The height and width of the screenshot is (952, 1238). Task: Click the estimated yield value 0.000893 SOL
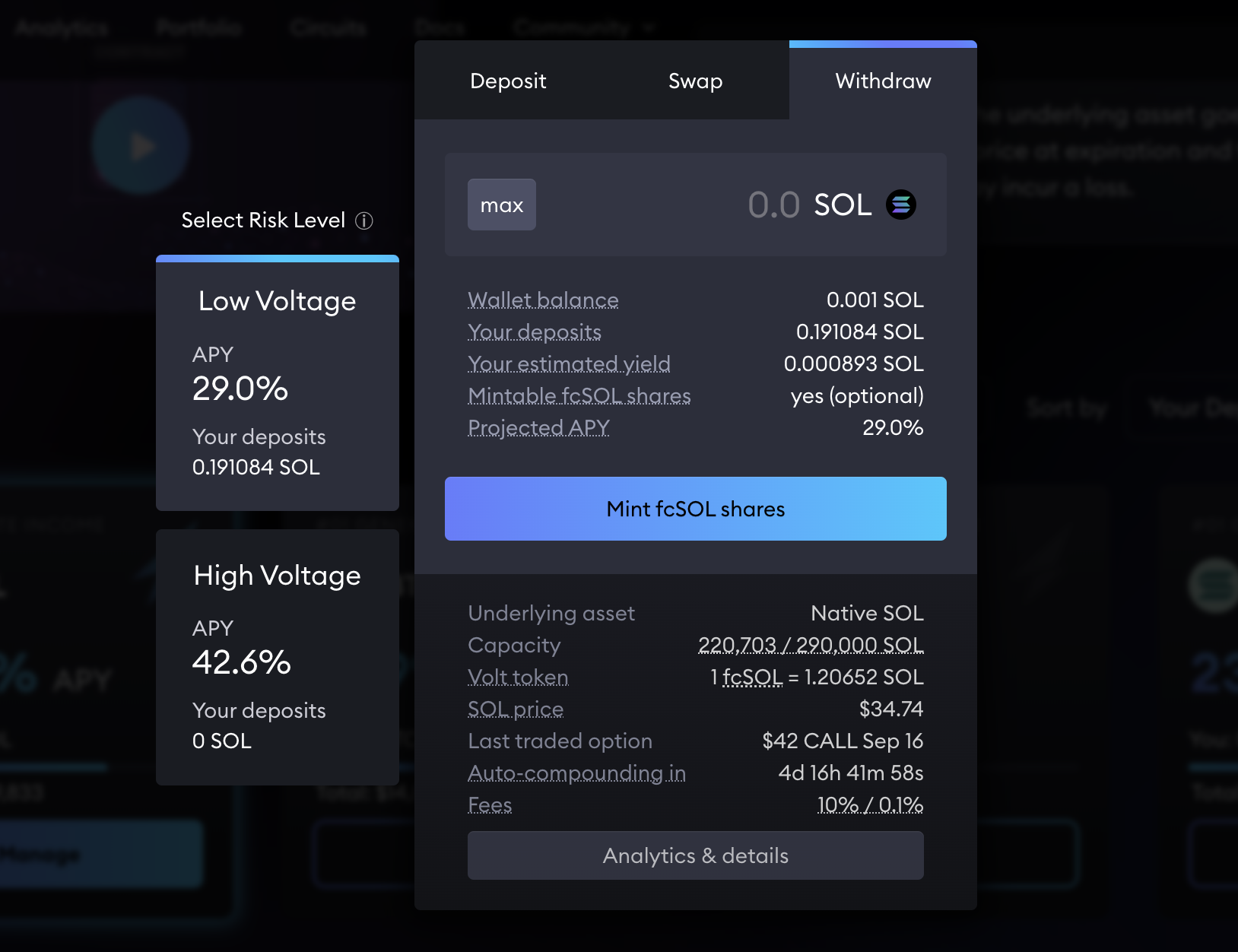(x=853, y=363)
